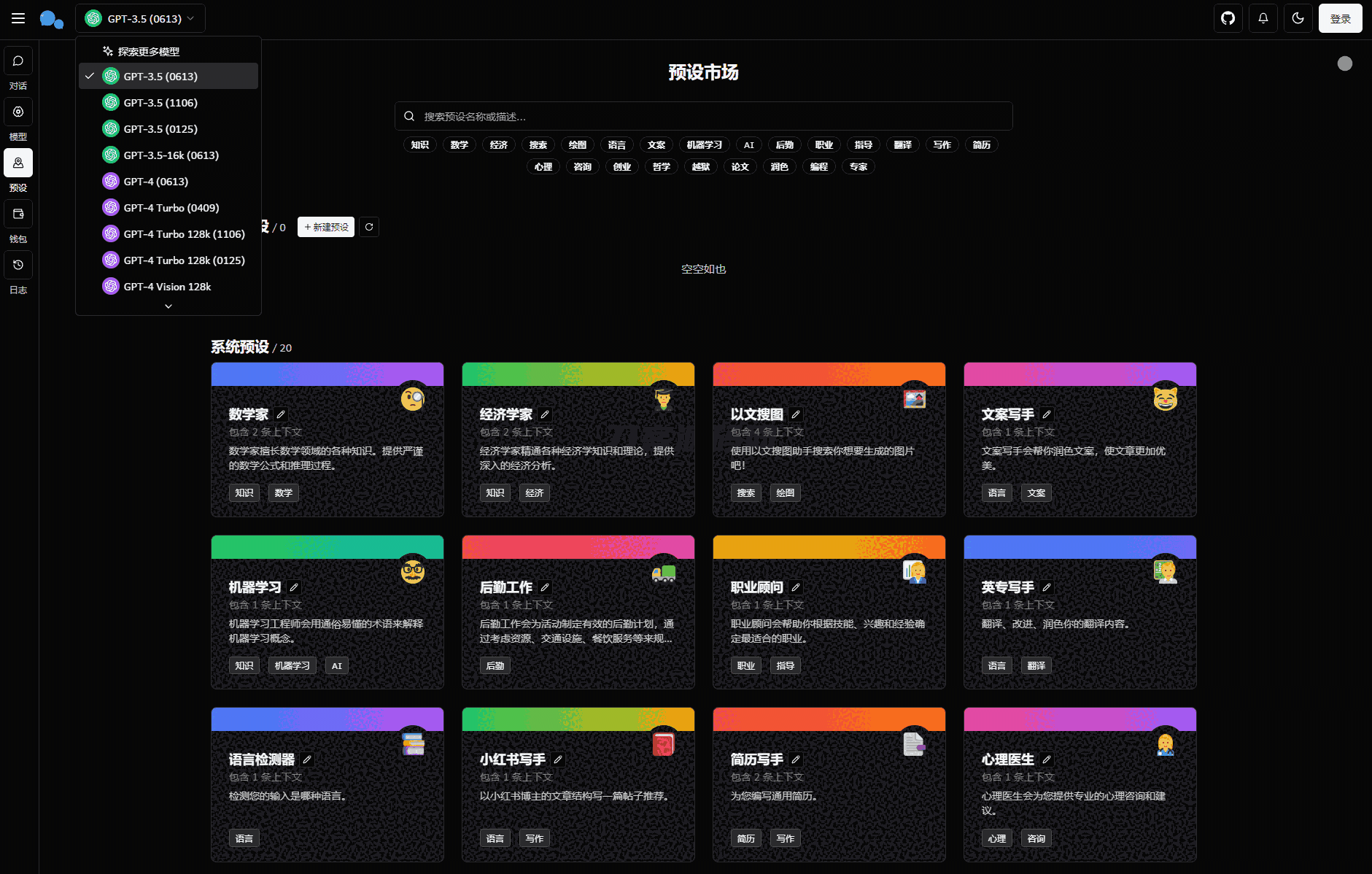Viewport: 1372px width, 874px height.
Task: Edit the 机器学习 preset pencil icon
Action: [294, 587]
